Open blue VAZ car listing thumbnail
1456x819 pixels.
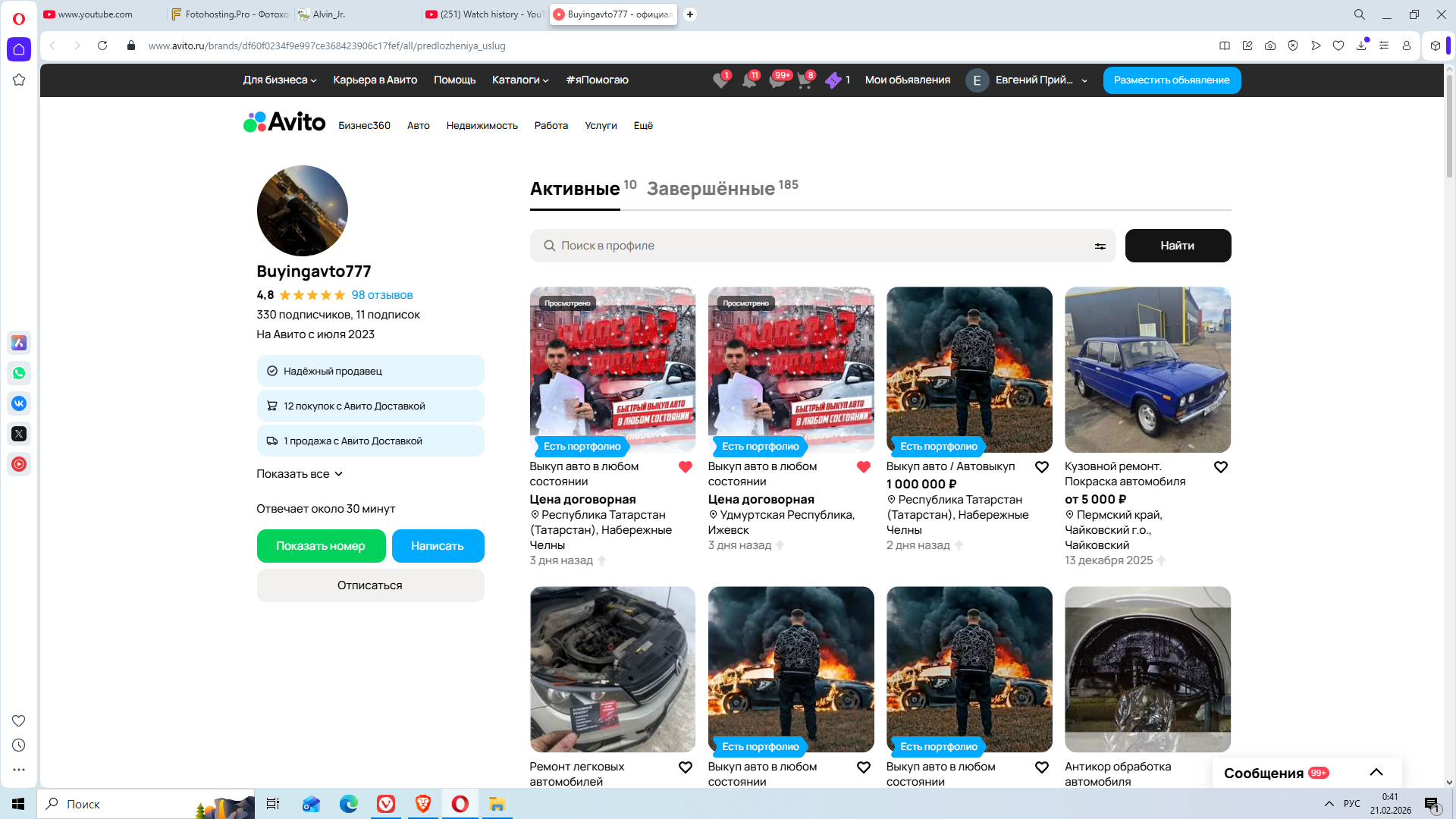[x=1147, y=370]
